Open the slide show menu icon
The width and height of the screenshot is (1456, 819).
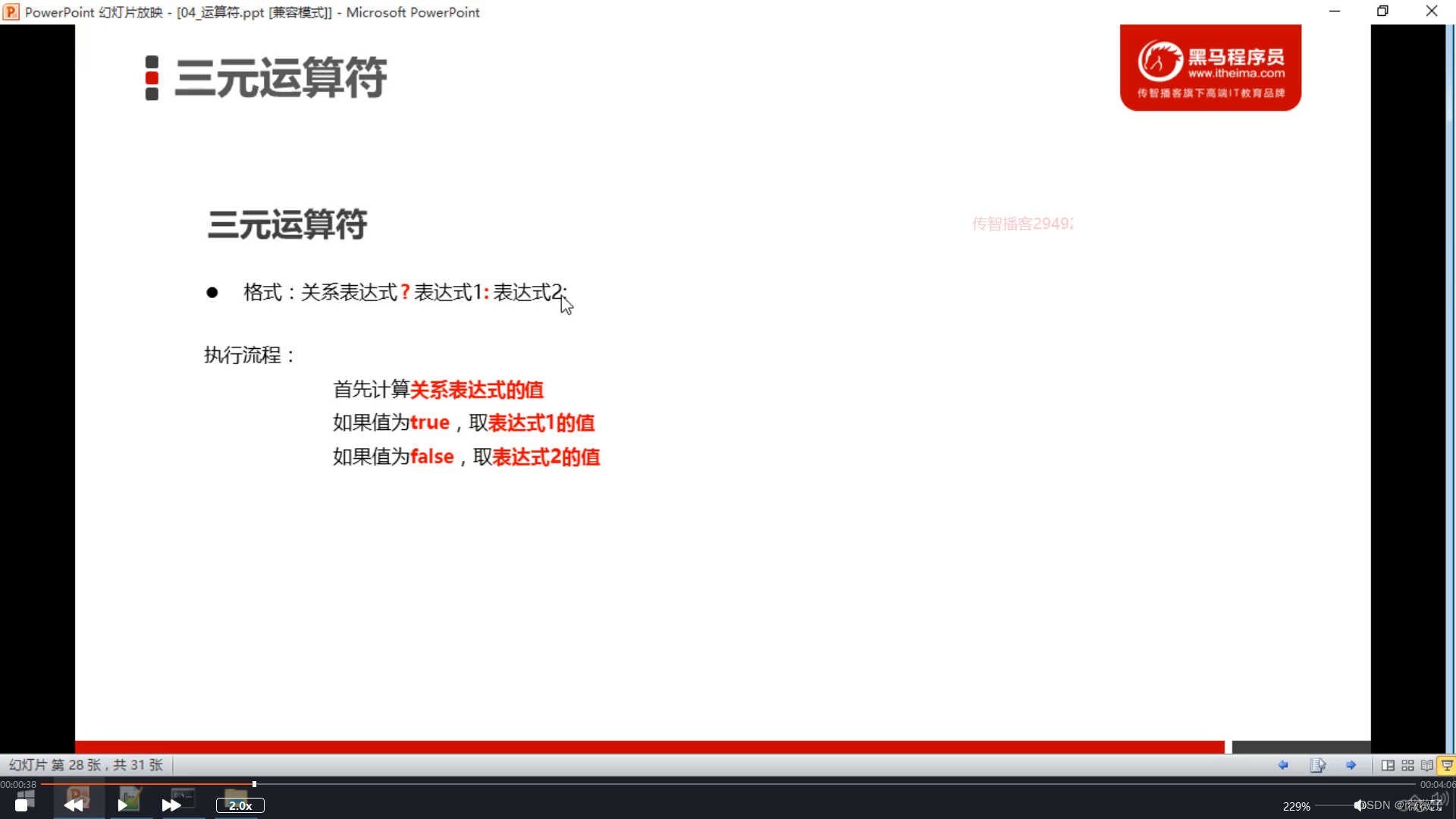(x=1317, y=765)
